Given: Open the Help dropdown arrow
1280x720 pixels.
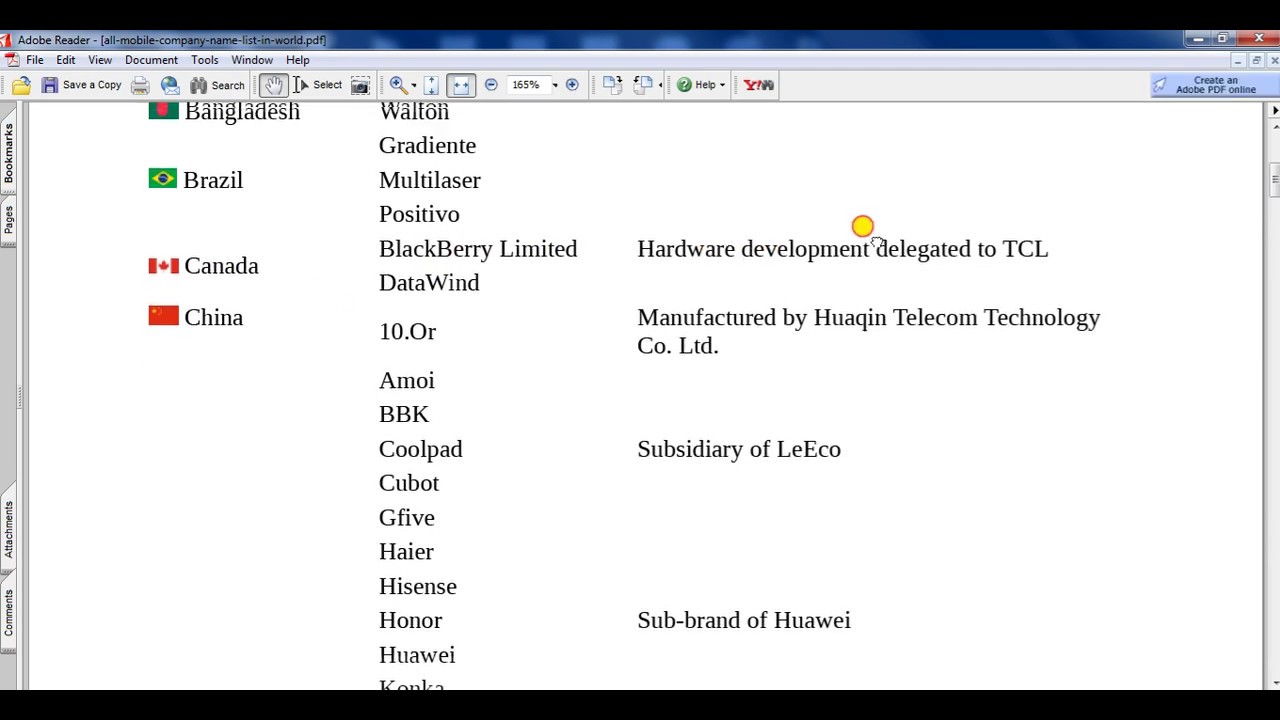Looking at the screenshot, I should click(x=722, y=85).
